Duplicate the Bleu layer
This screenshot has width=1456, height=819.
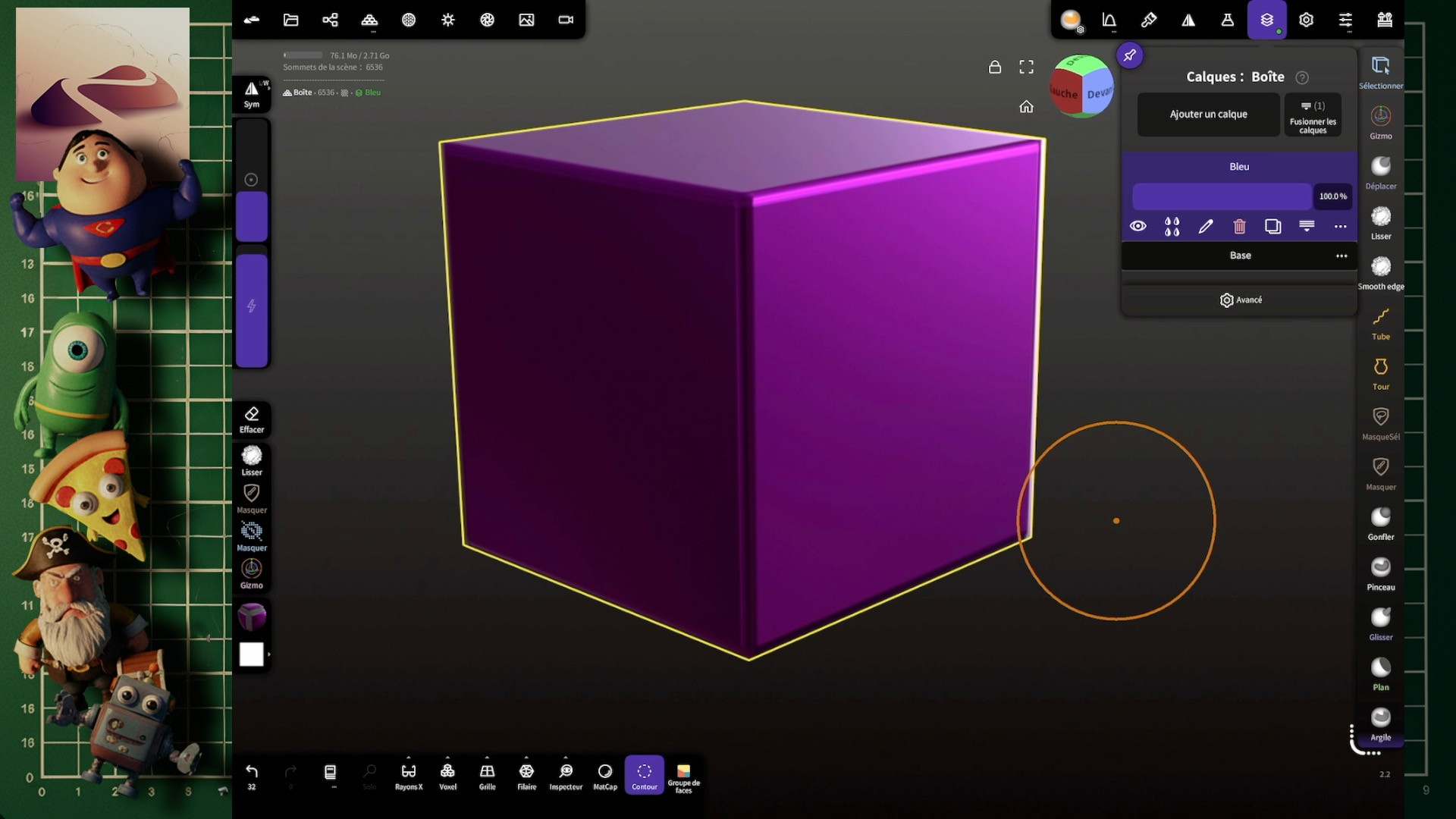pos(1272,226)
